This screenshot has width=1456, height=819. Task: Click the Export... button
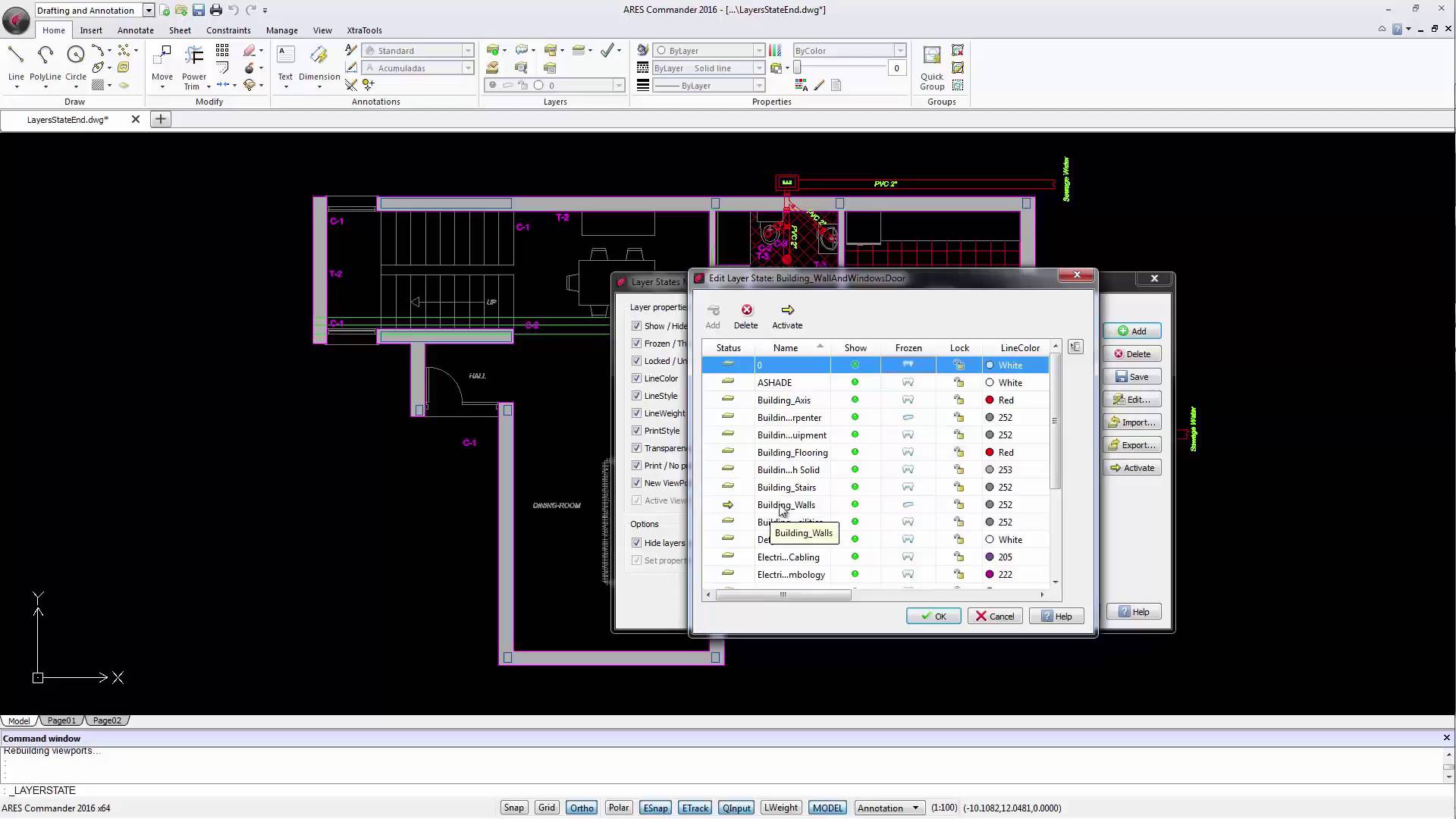tap(1131, 445)
